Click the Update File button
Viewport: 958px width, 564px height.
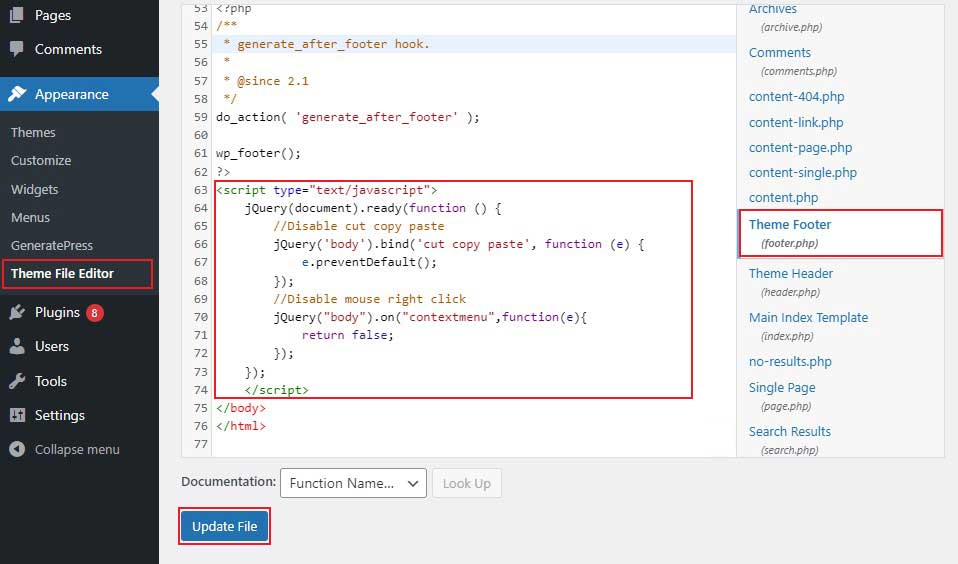pyautogui.click(x=224, y=526)
